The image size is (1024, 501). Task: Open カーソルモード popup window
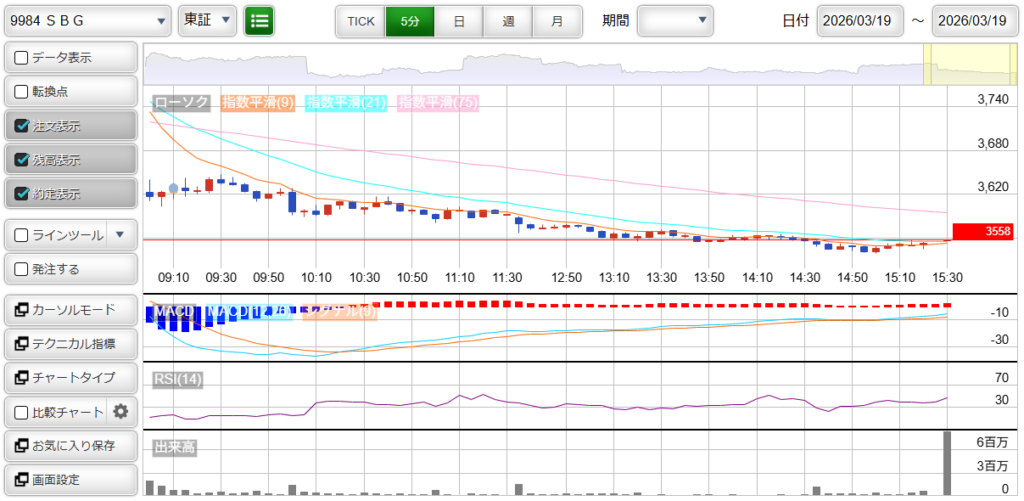[x=70, y=310]
